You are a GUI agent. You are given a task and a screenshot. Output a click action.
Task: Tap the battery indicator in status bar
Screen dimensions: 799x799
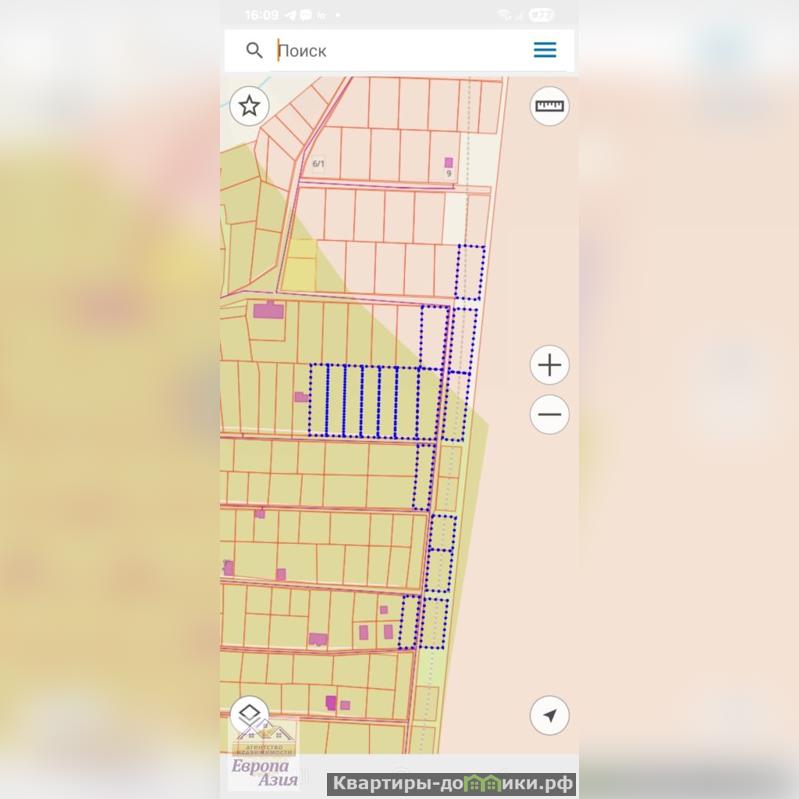point(541,16)
